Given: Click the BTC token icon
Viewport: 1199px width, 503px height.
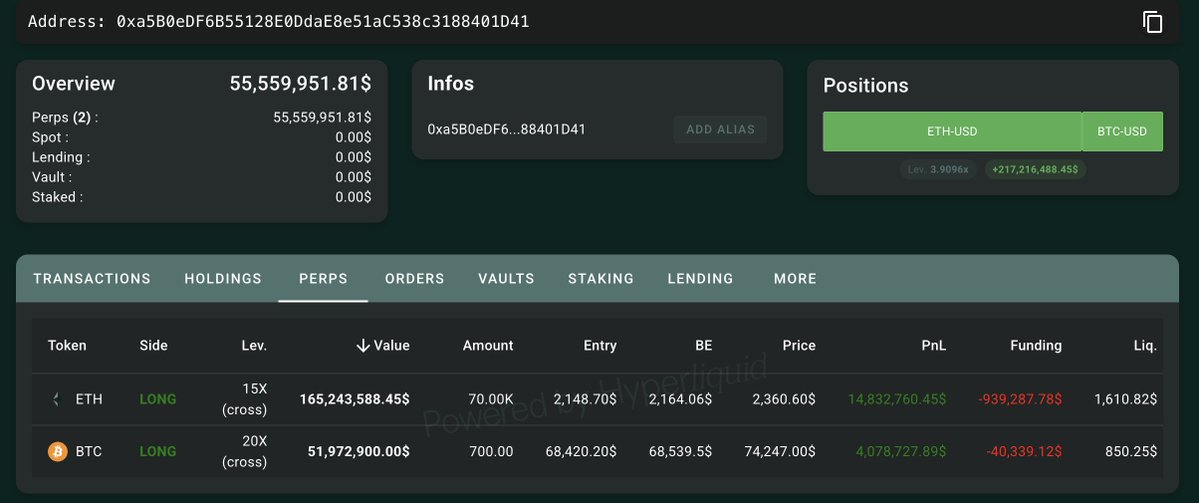Looking at the screenshot, I should [x=57, y=451].
